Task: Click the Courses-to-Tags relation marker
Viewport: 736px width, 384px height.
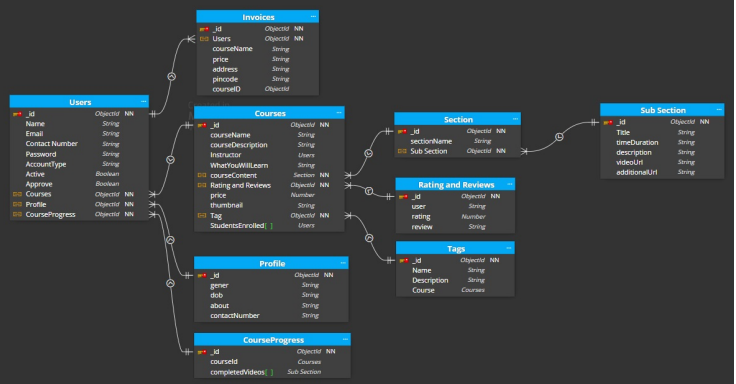Action: click(x=369, y=238)
